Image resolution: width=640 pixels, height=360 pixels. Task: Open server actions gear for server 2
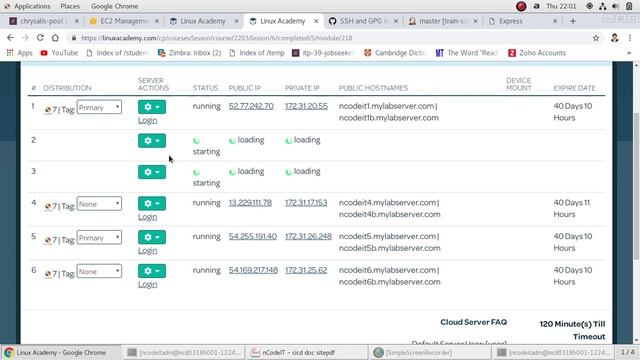click(151, 141)
